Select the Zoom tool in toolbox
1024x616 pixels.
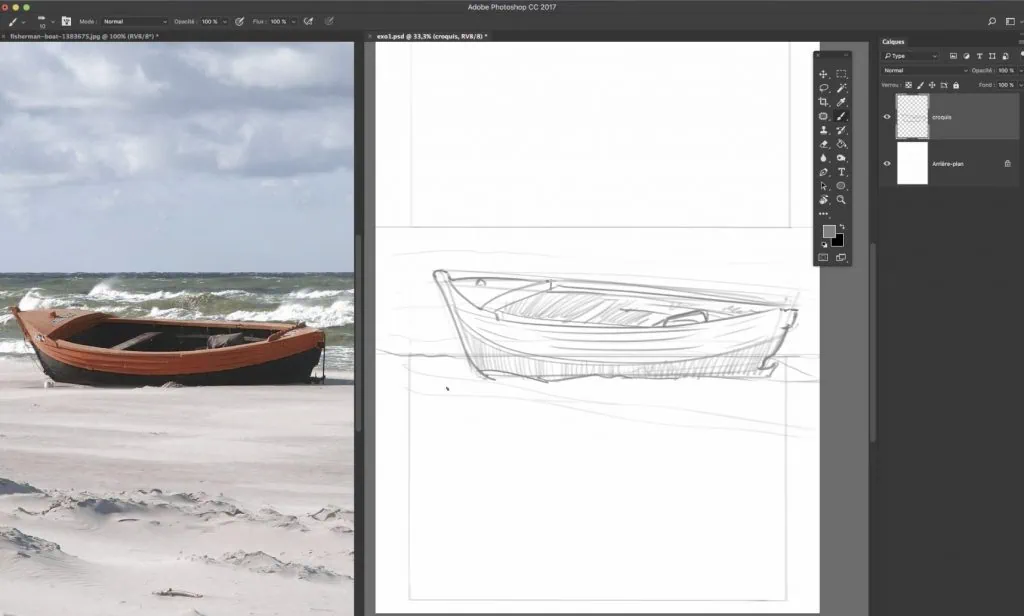841,200
